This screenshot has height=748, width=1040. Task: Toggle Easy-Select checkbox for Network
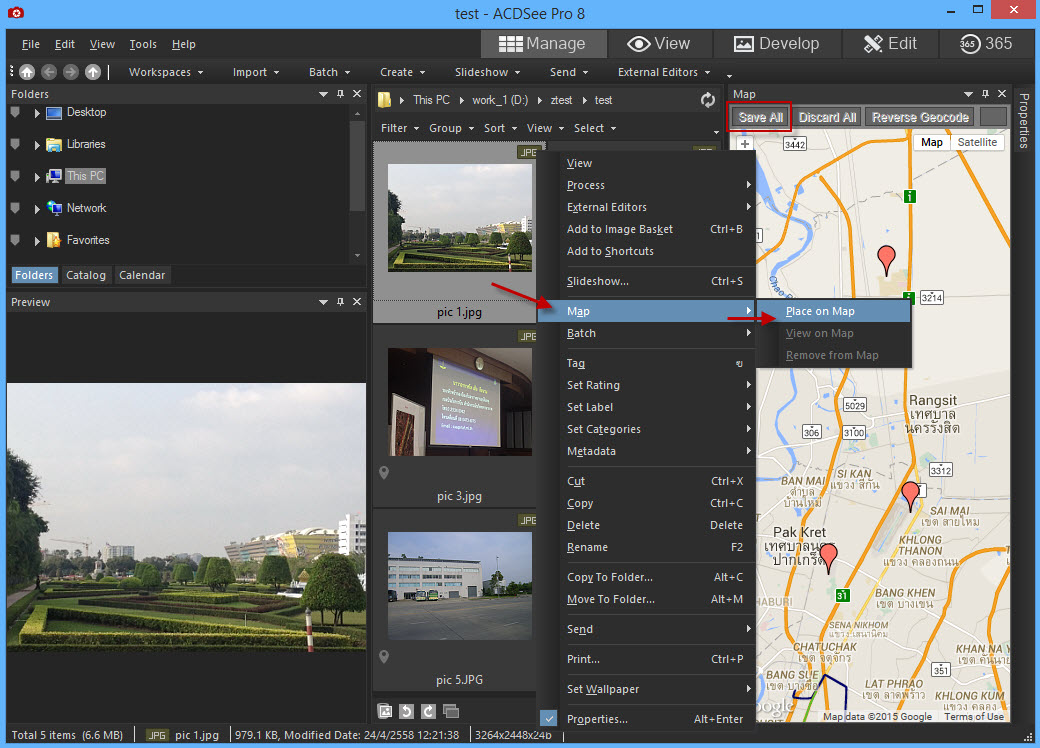click(x=15, y=208)
